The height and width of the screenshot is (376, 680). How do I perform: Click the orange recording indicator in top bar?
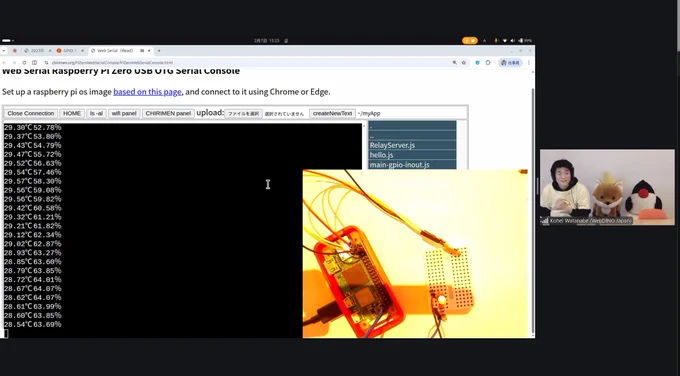470,41
